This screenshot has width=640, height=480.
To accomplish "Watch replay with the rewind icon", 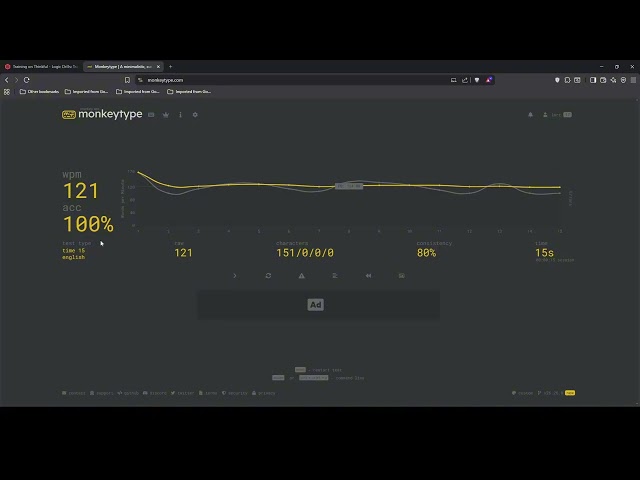I will point(368,276).
